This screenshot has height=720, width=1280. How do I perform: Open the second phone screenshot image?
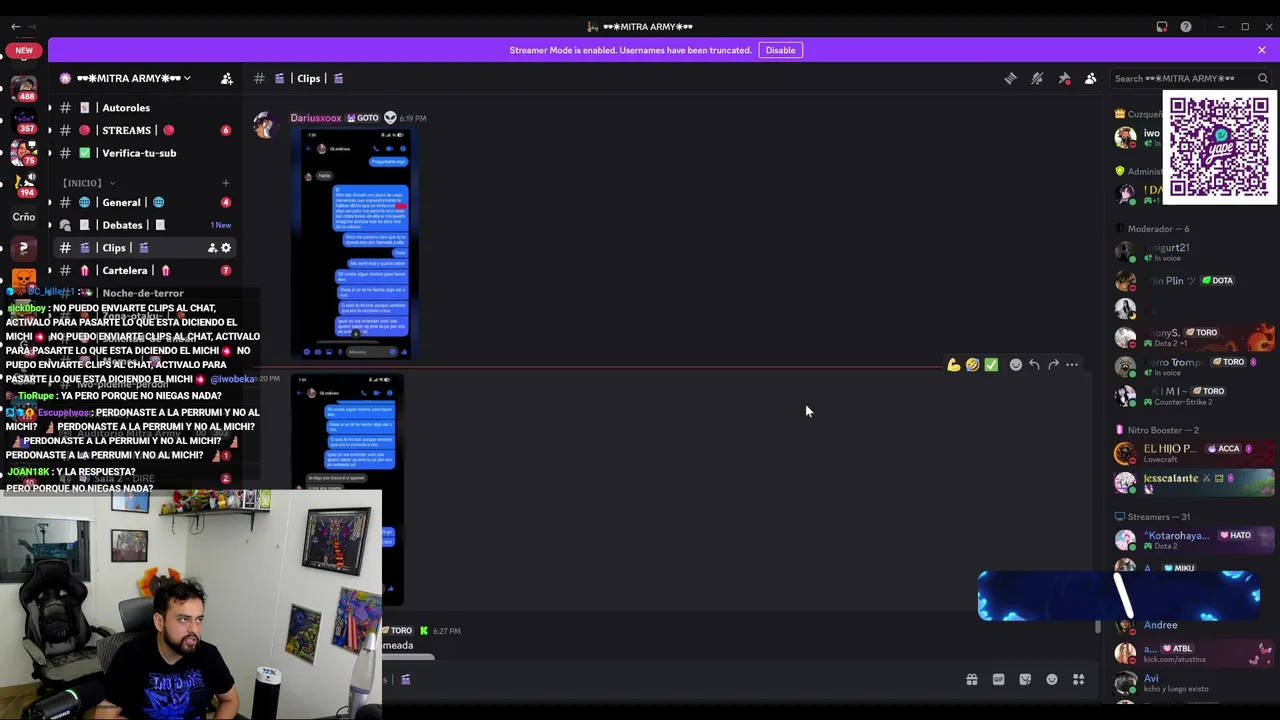(x=347, y=490)
